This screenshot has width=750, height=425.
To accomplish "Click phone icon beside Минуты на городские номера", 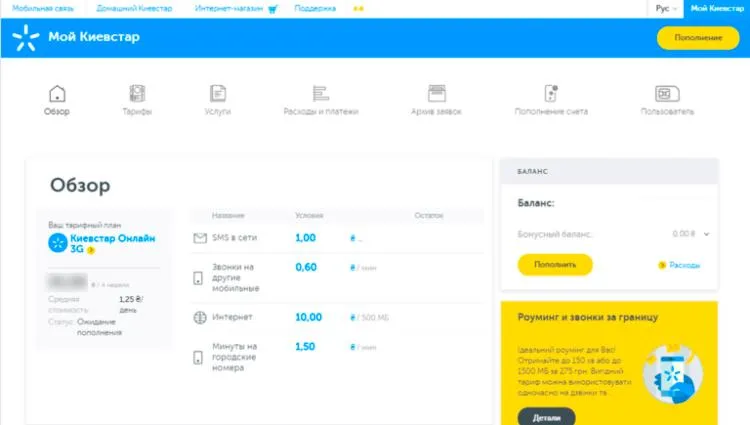I will click(x=198, y=357).
